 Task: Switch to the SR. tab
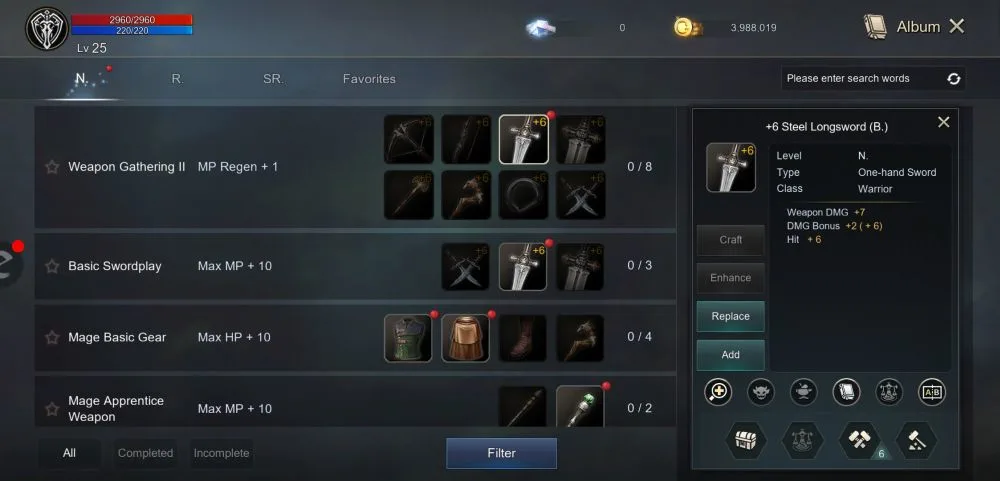click(x=274, y=79)
